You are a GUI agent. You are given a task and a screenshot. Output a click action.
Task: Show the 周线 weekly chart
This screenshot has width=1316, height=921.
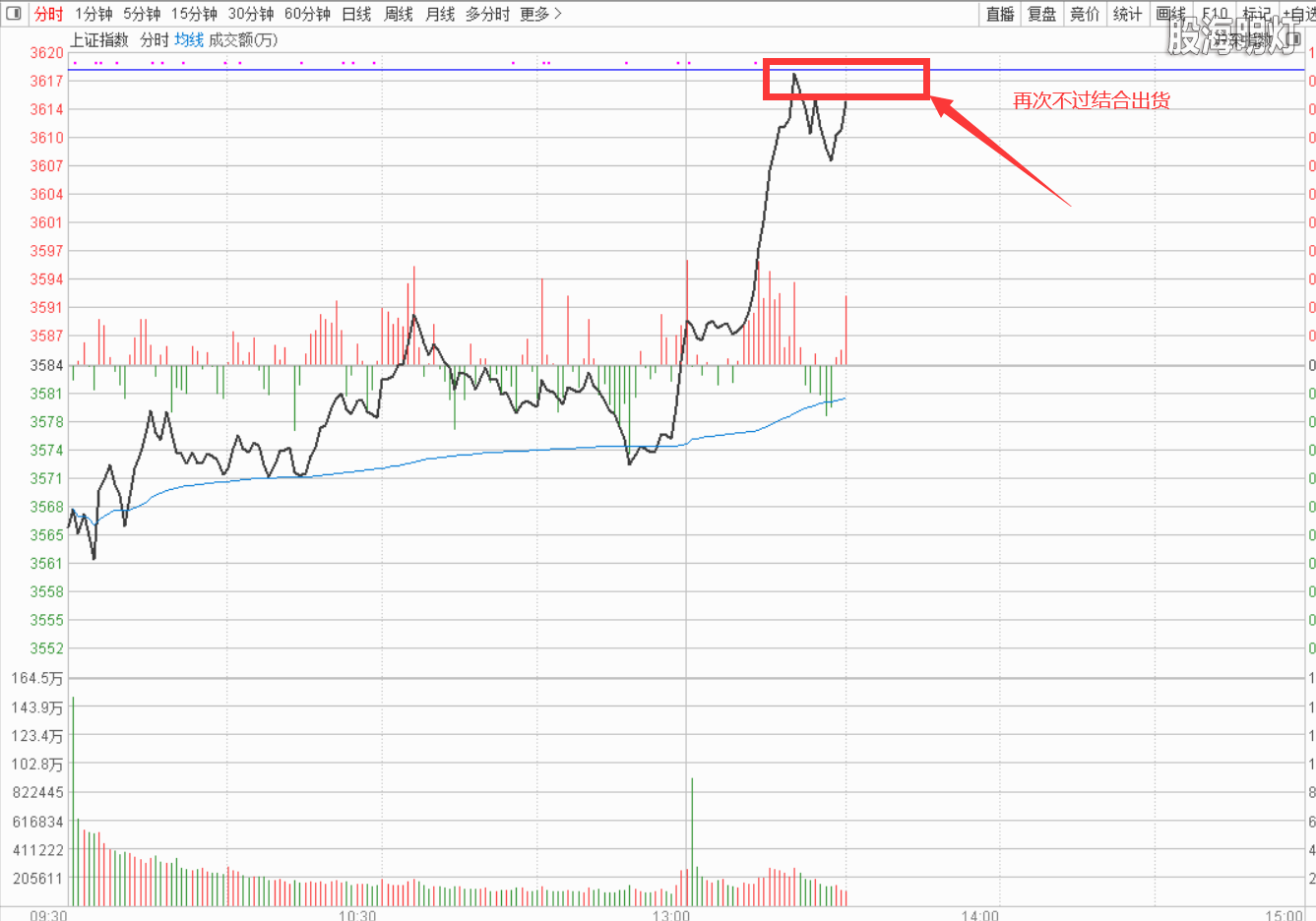pos(399,14)
